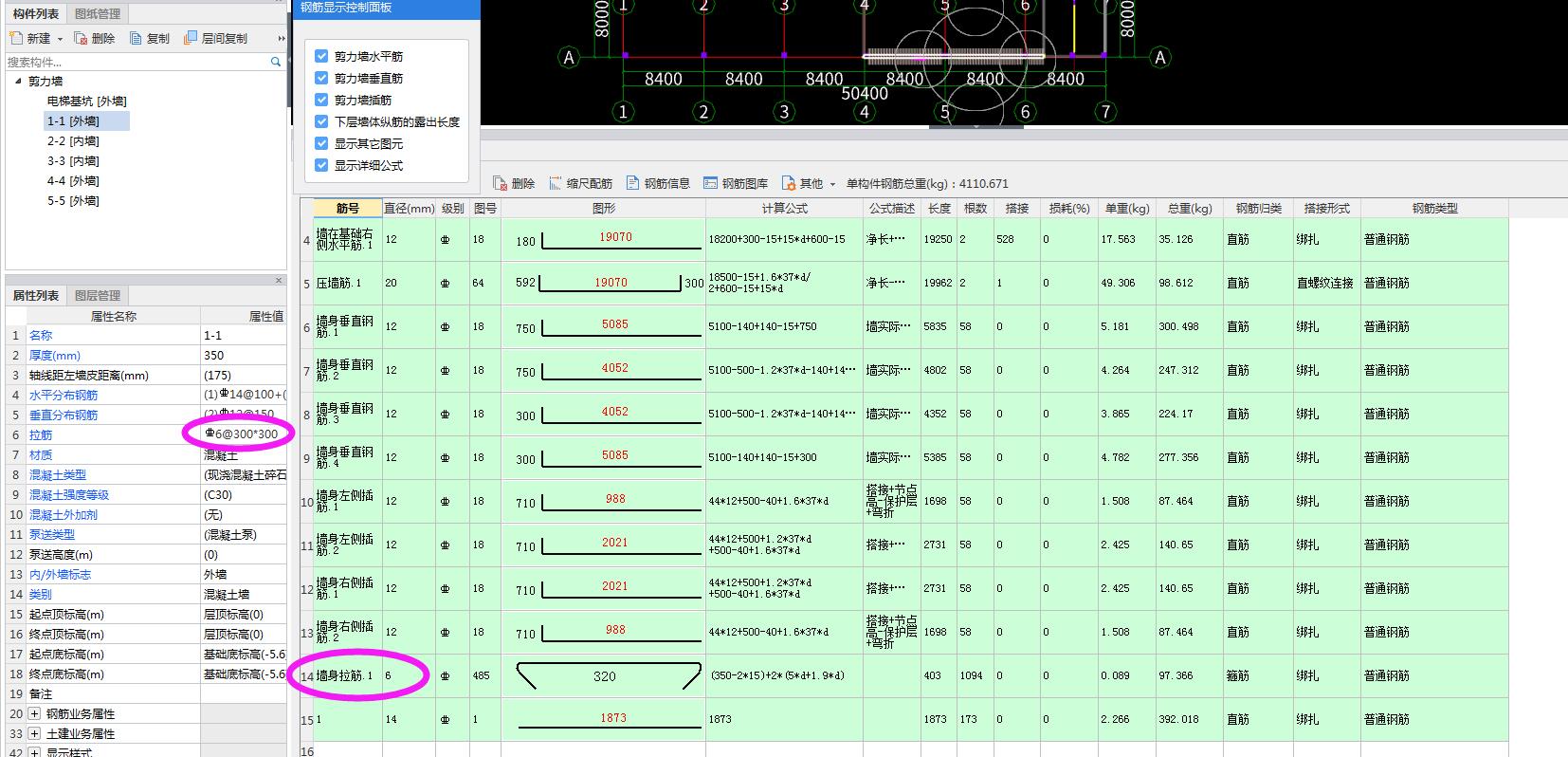Click the 钢筋类型 column header
The height and width of the screenshot is (757, 1568).
1434,209
